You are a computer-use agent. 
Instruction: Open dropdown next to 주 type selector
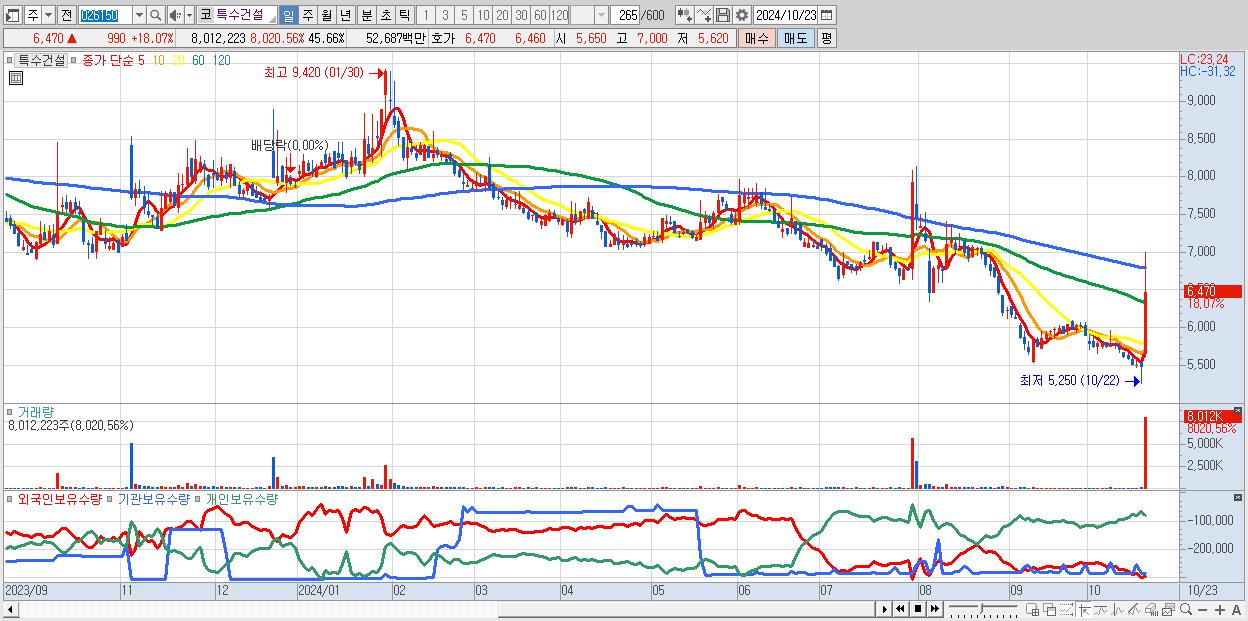(47, 15)
